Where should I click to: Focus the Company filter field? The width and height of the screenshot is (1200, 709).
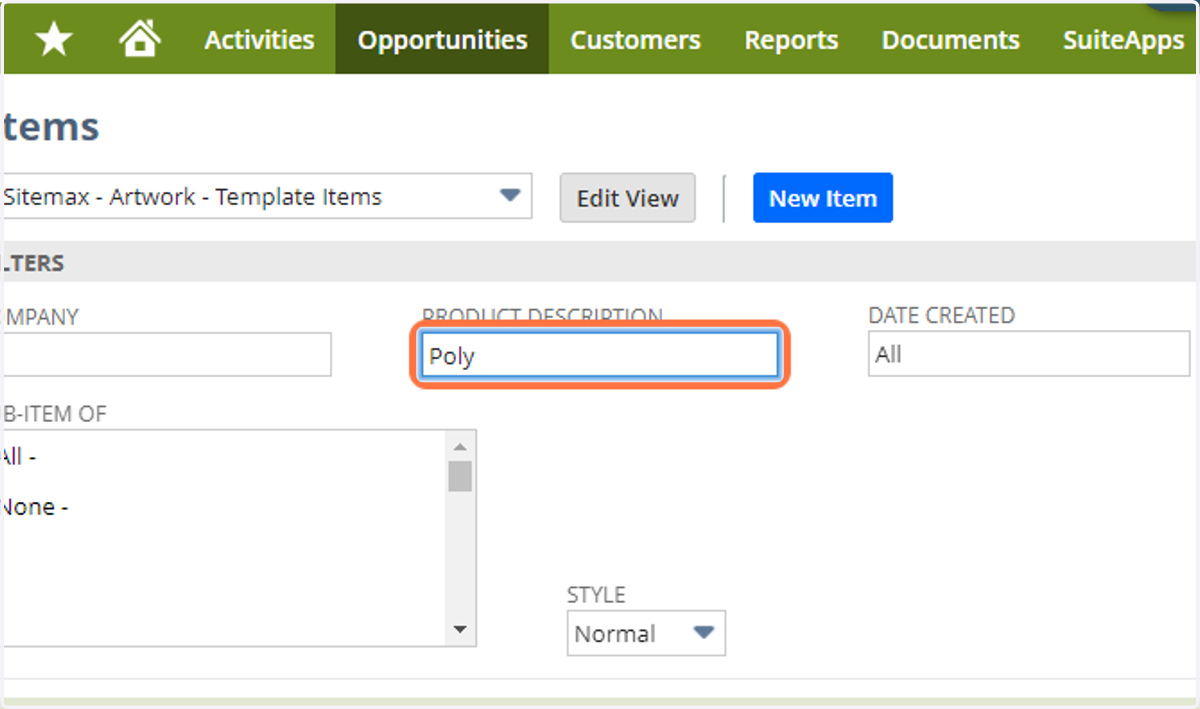(166, 355)
